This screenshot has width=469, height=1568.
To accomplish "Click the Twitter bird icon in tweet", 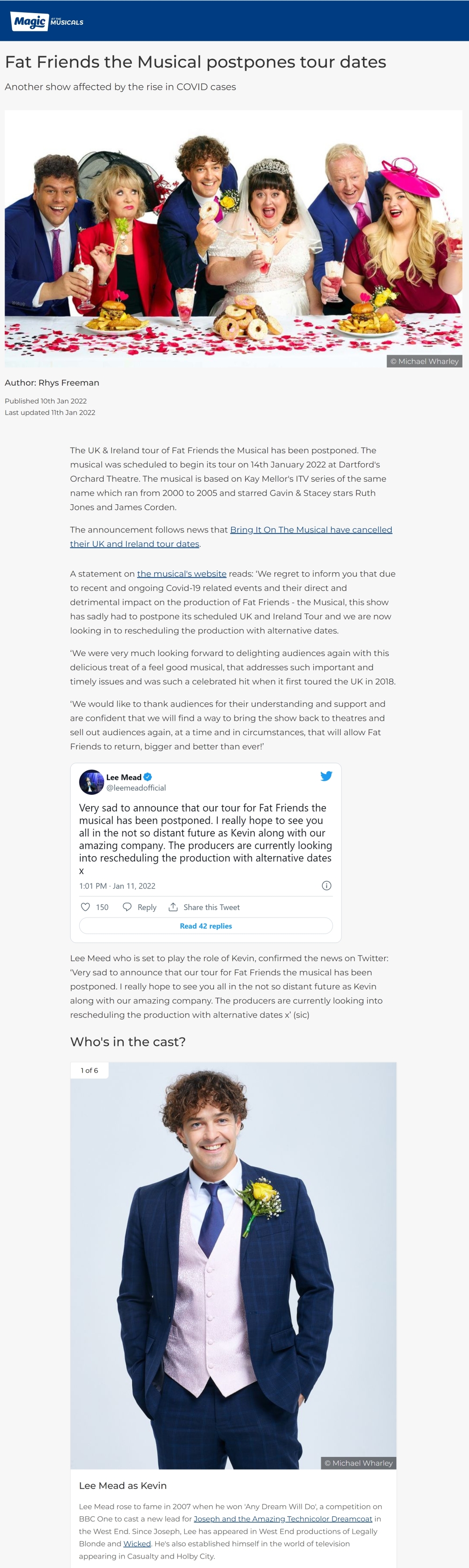I will pyautogui.click(x=326, y=776).
